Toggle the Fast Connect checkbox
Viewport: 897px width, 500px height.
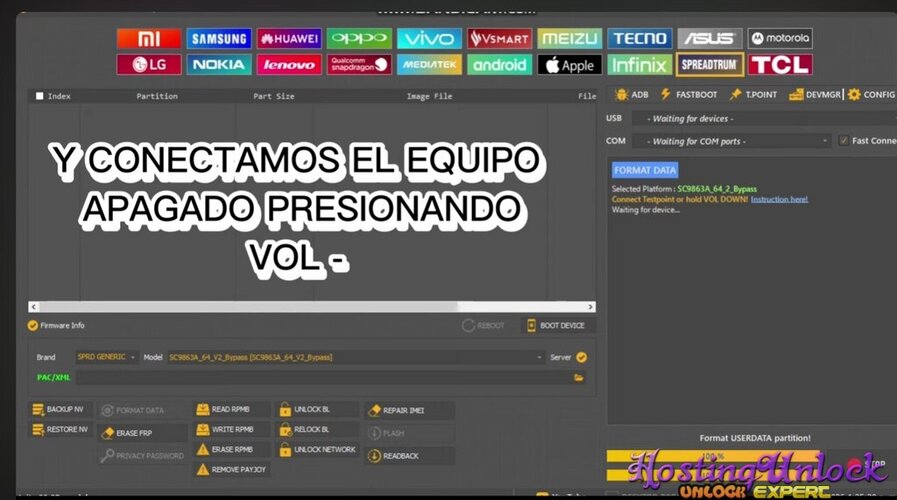[x=844, y=141]
